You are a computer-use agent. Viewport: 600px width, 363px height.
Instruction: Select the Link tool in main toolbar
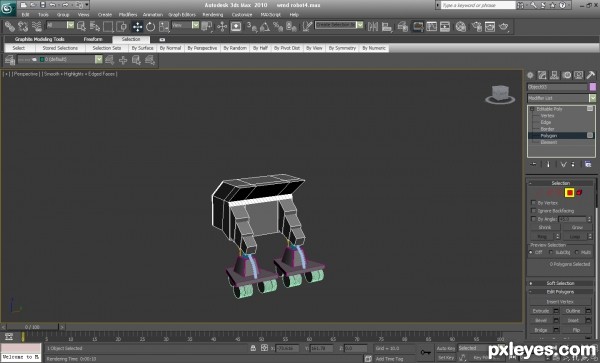[10, 26]
